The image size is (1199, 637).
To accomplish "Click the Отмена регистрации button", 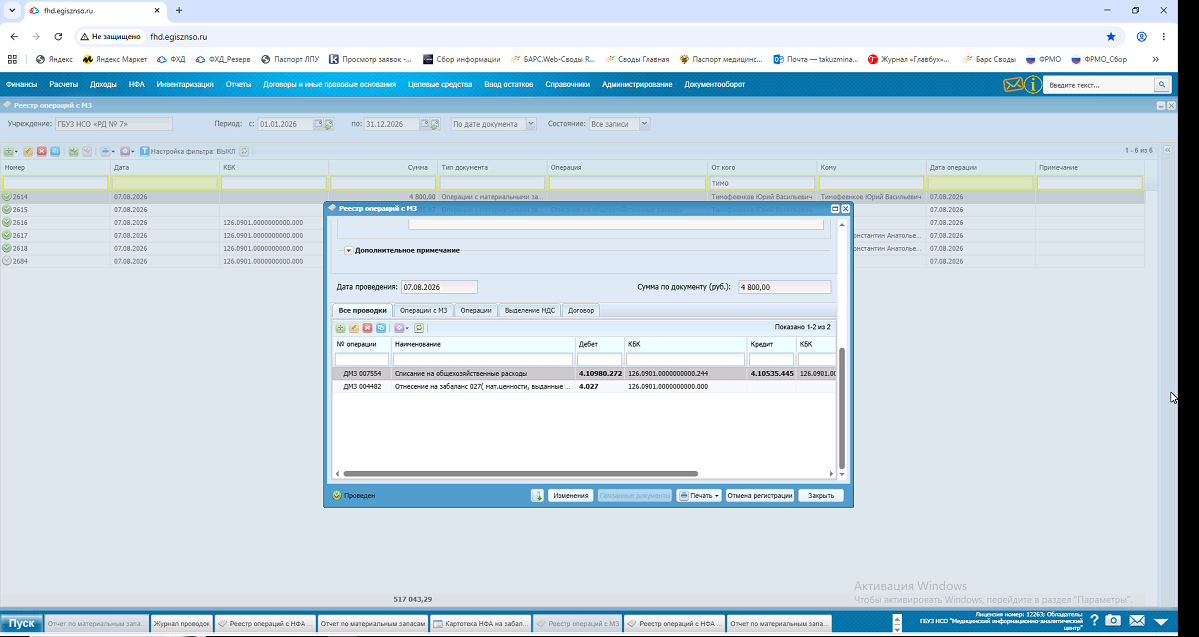I will pyautogui.click(x=760, y=496).
